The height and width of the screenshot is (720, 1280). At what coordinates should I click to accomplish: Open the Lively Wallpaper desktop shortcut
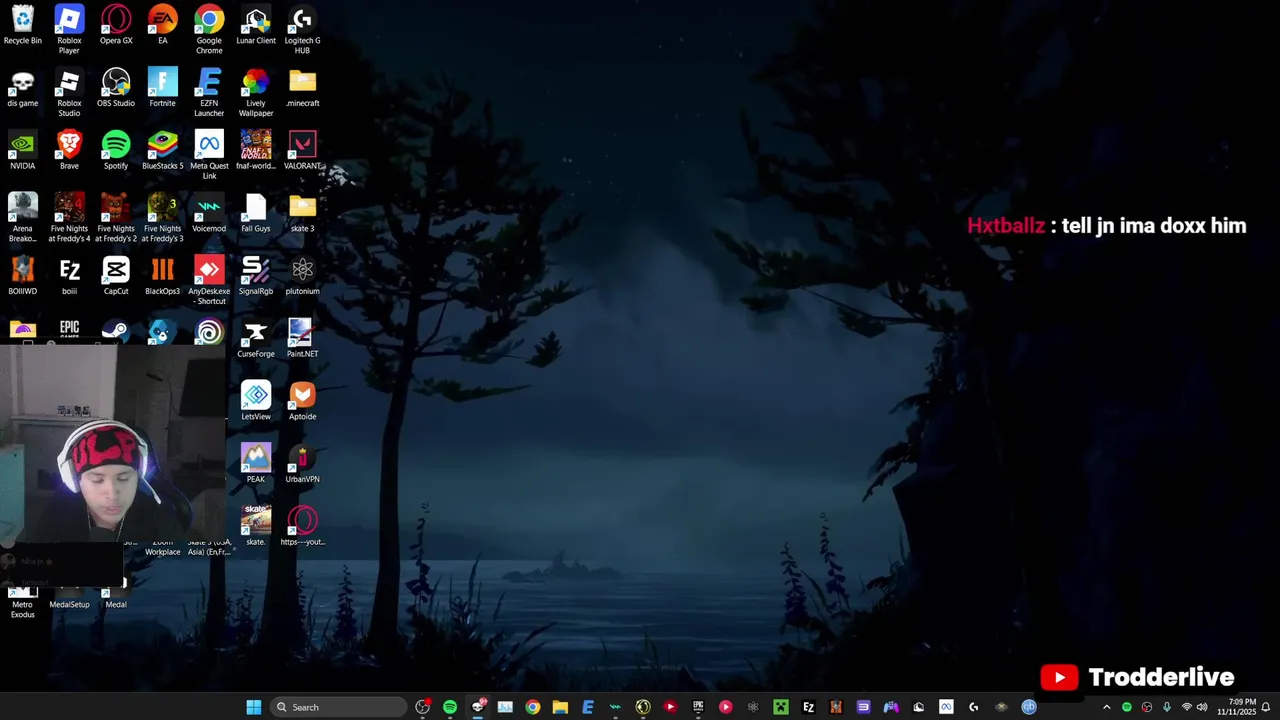(x=256, y=93)
